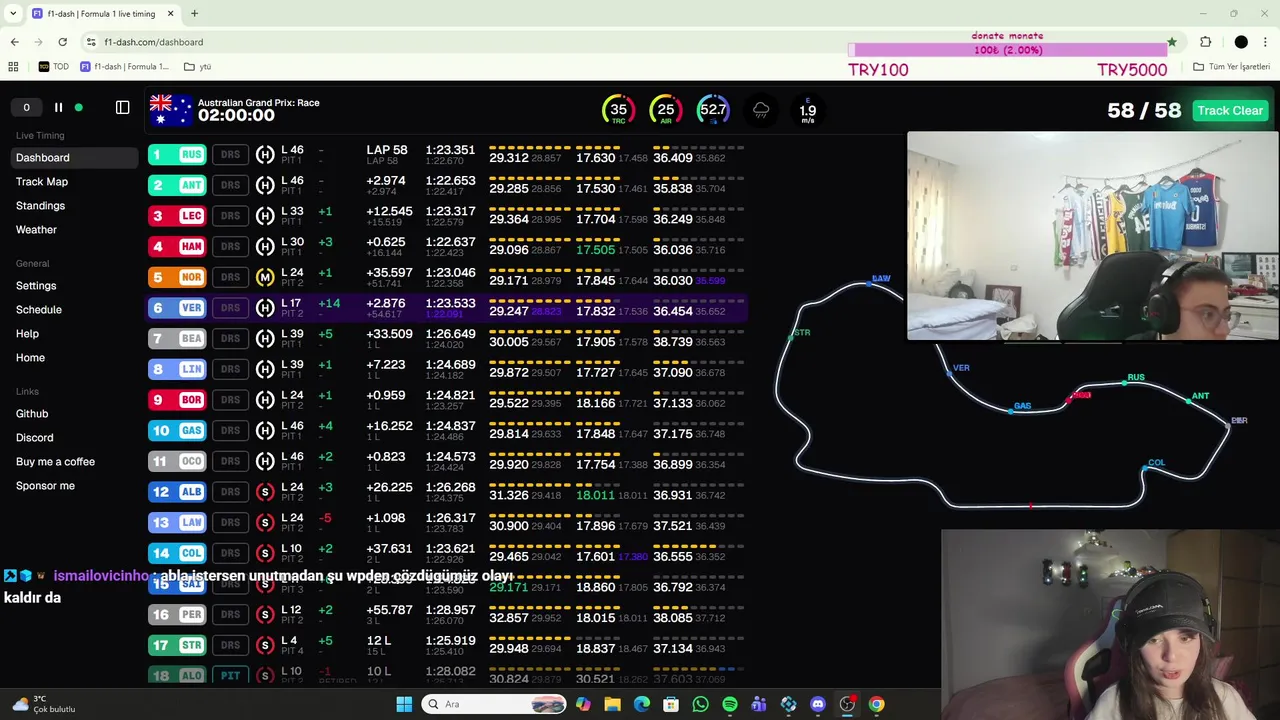Go back in the browser
Image resolution: width=1280 pixels, height=720 pixels.
tap(14, 42)
